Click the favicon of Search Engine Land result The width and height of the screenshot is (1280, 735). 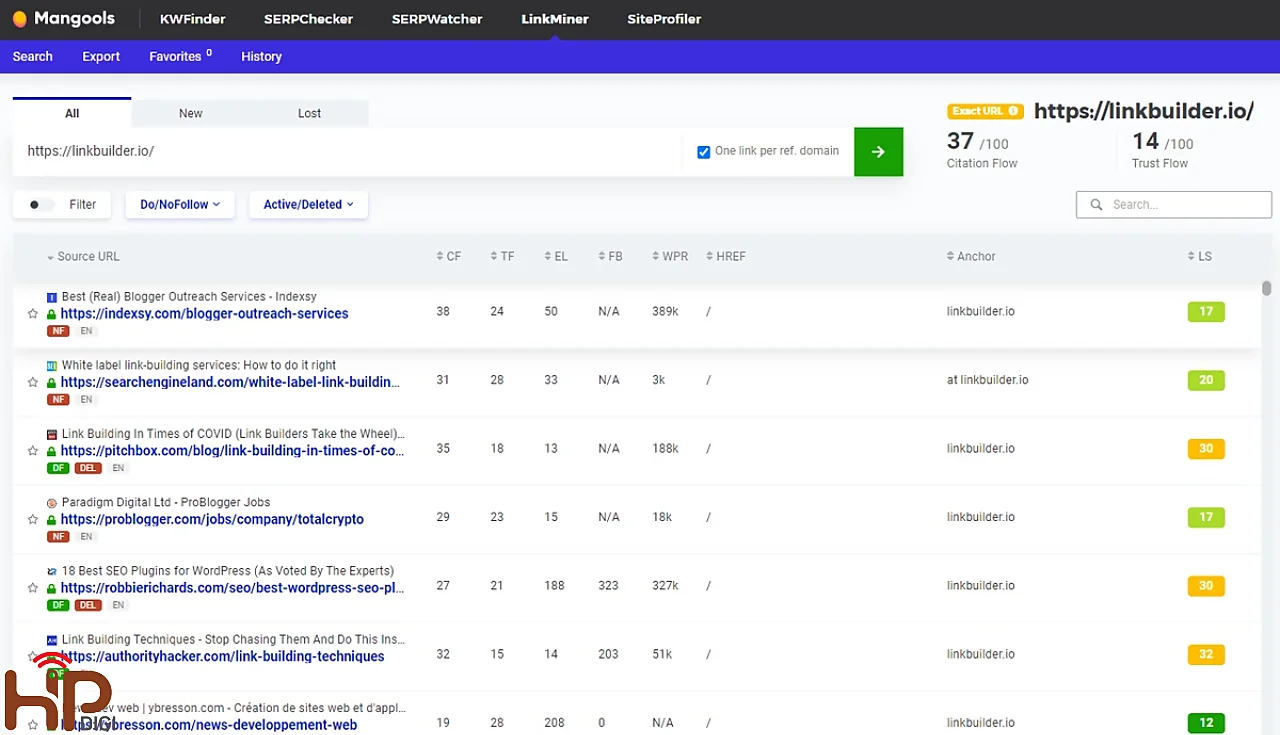coord(52,366)
